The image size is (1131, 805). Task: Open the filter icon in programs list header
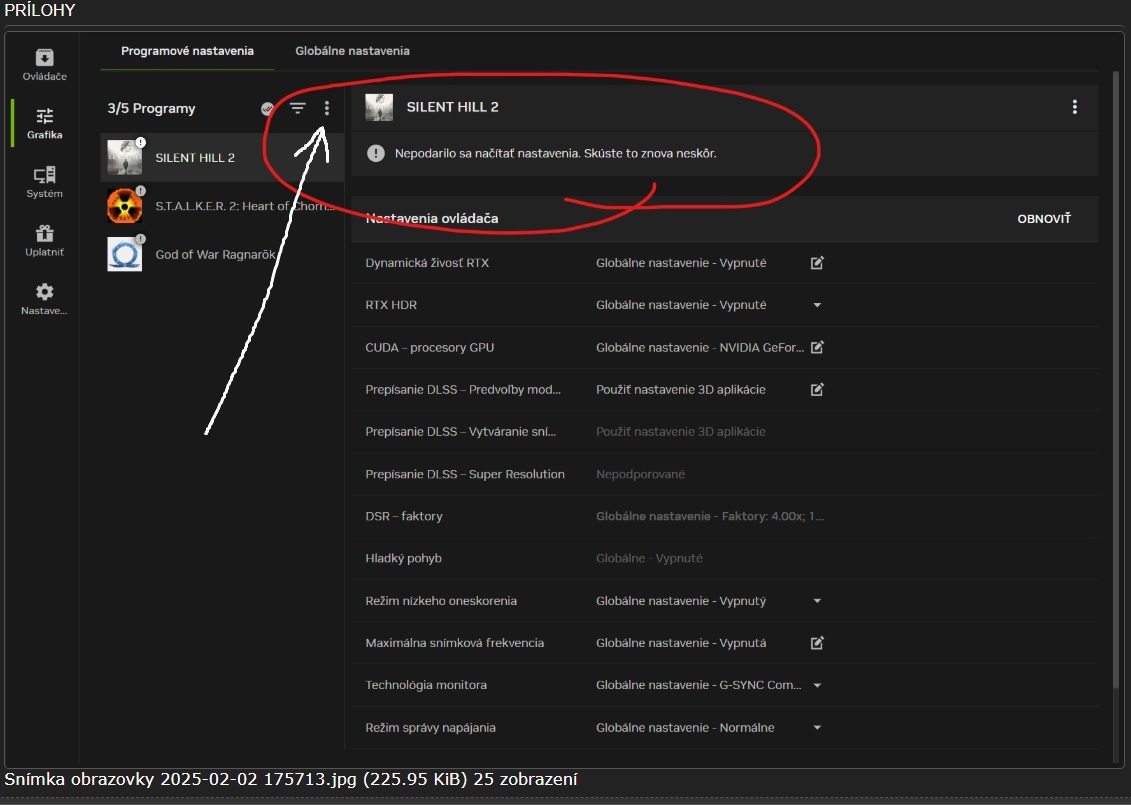point(297,108)
